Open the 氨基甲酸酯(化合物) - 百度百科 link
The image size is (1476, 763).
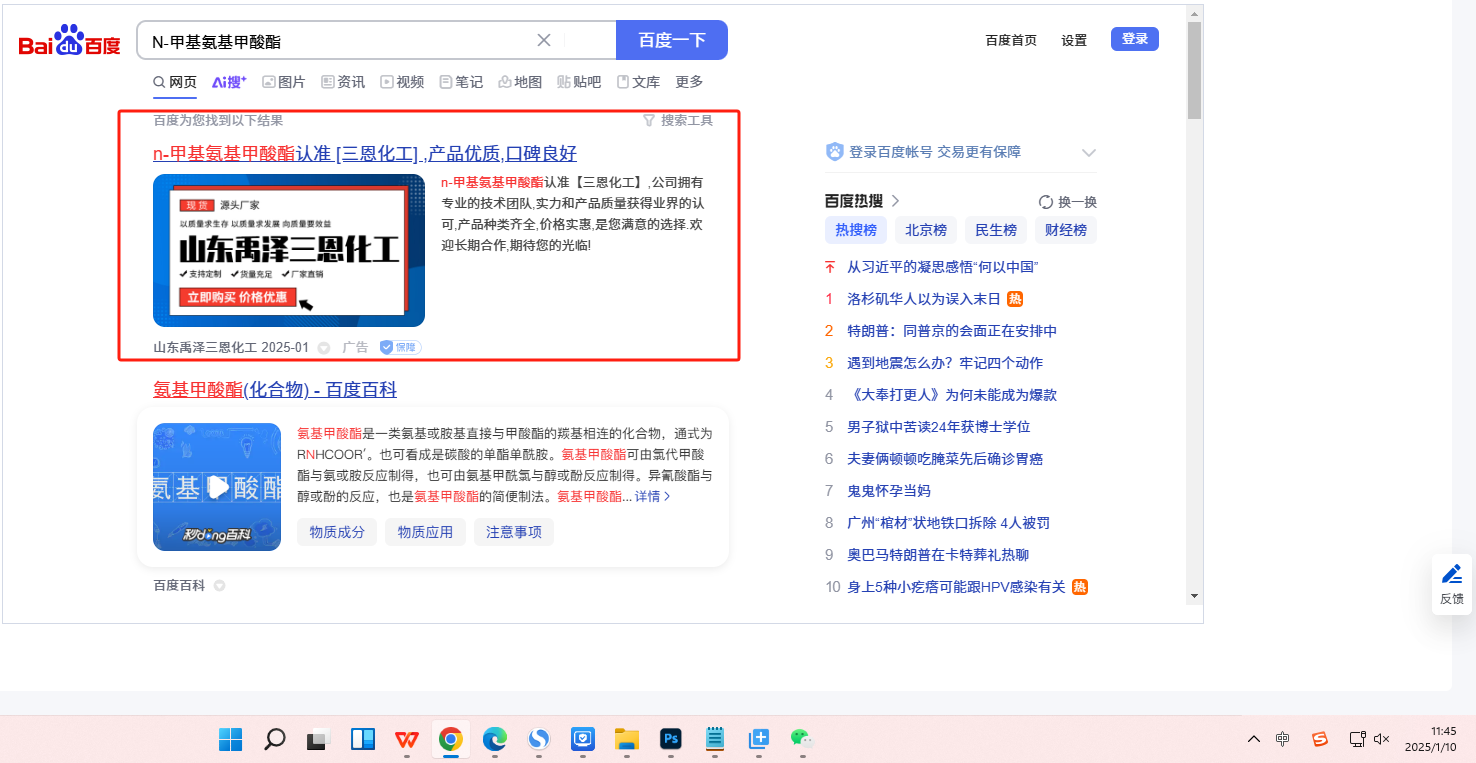coord(275,389)
